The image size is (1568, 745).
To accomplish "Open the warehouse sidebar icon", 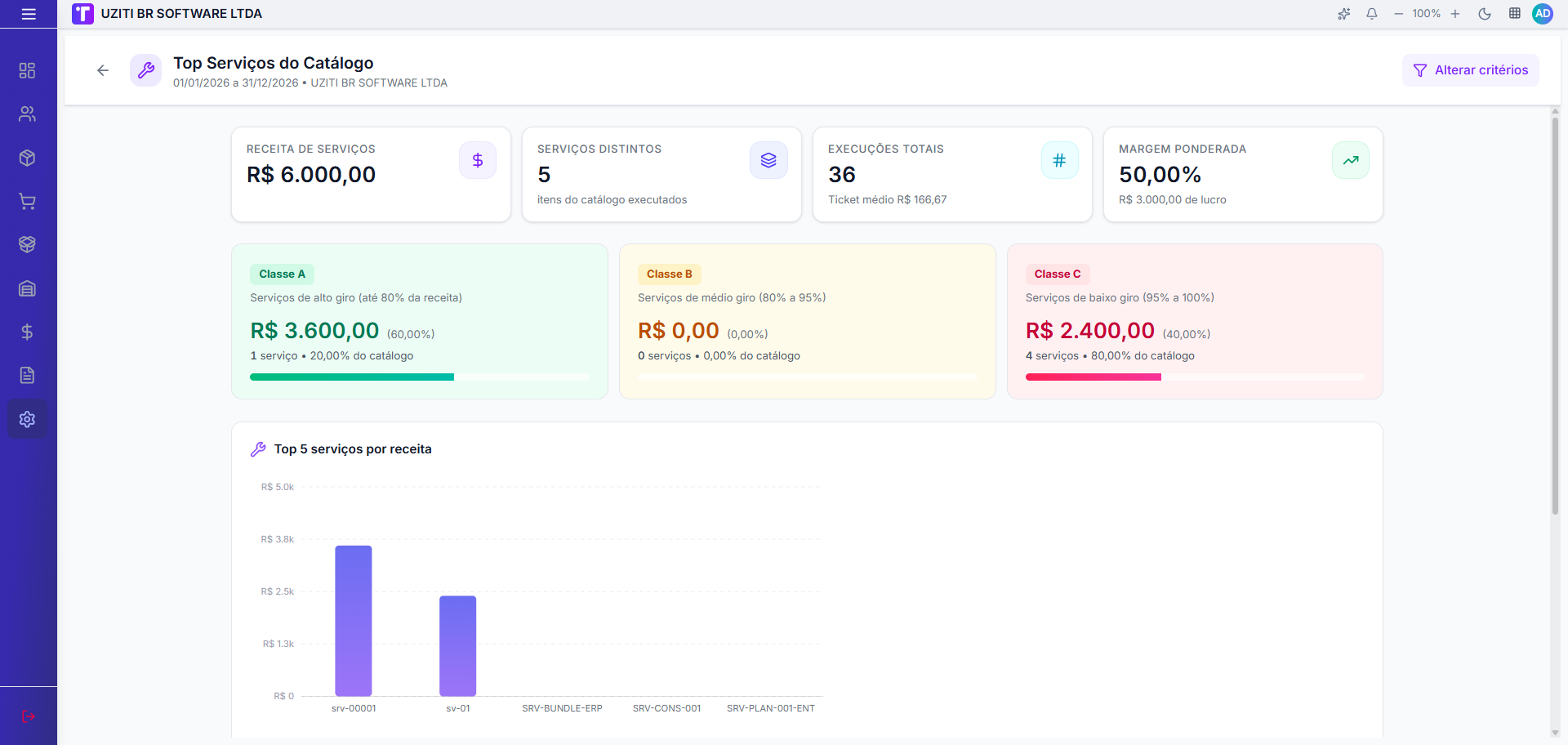I will click(x=27, y=288).
